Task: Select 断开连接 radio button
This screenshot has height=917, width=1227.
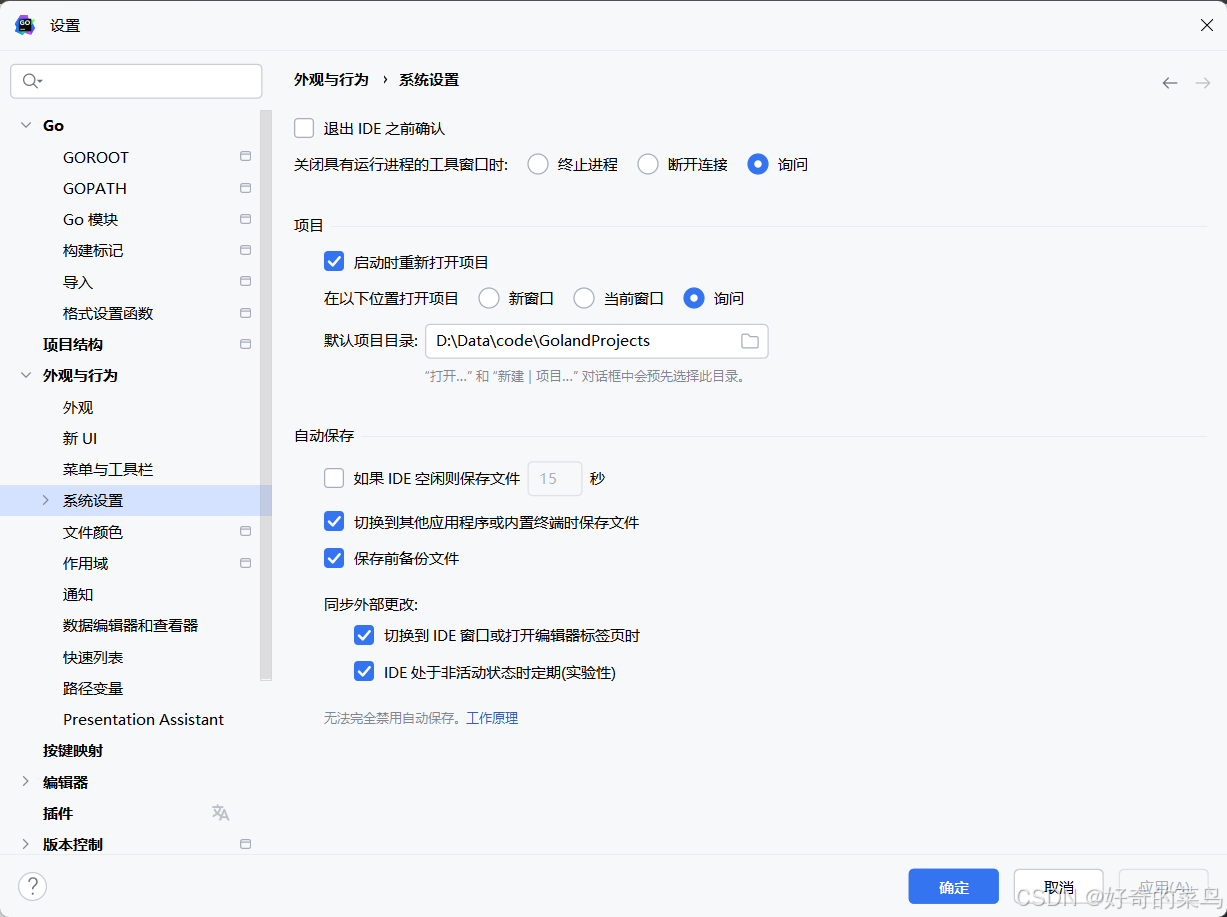Action: (x=648, y=164)
